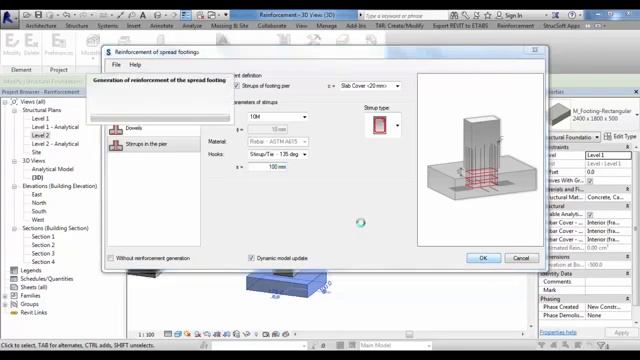
Task: Collapse the Structural Plans tree node
Action: (x=14, y=111)
